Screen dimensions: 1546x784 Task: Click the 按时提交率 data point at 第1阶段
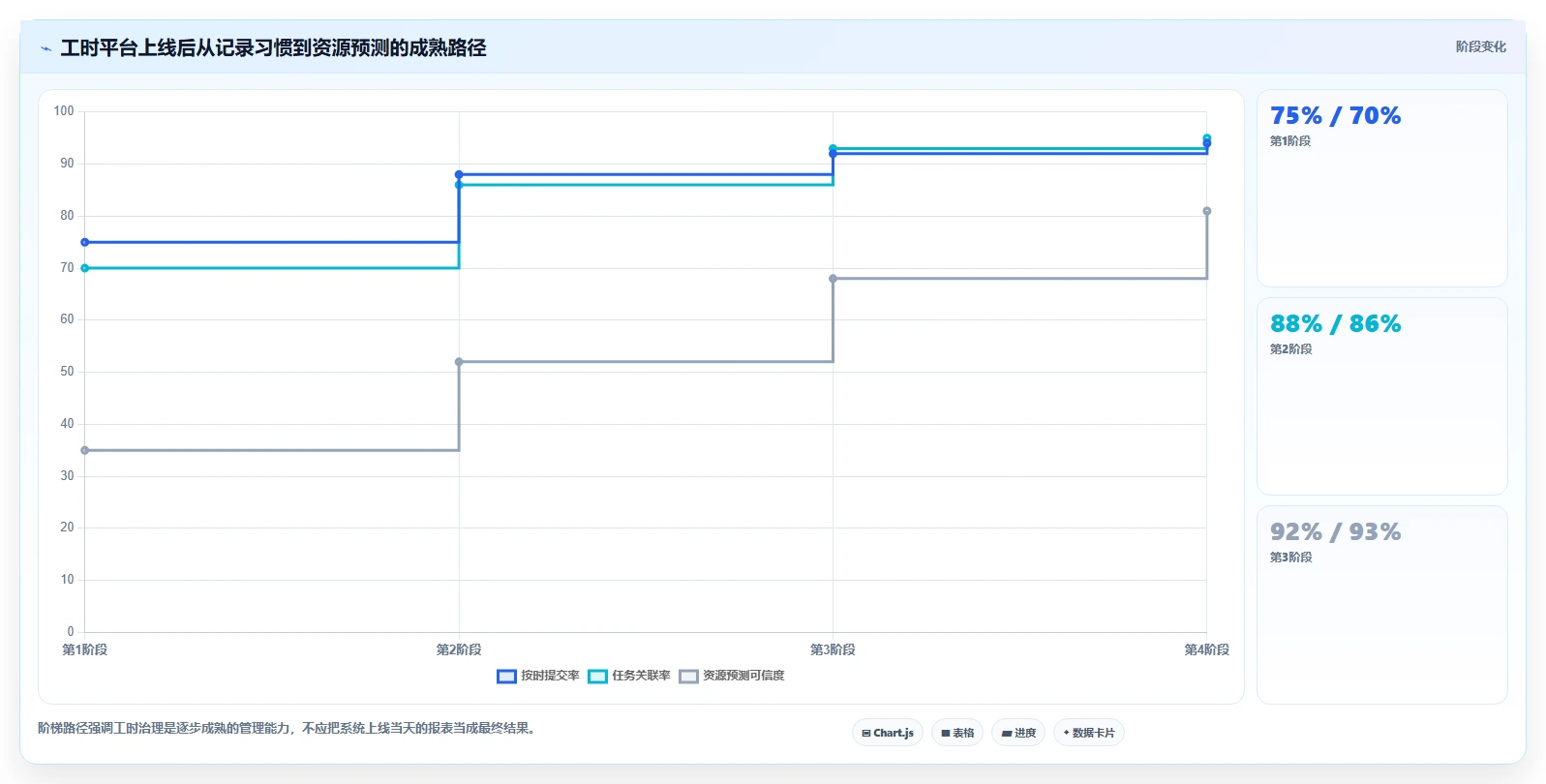(x=85, y=242)
